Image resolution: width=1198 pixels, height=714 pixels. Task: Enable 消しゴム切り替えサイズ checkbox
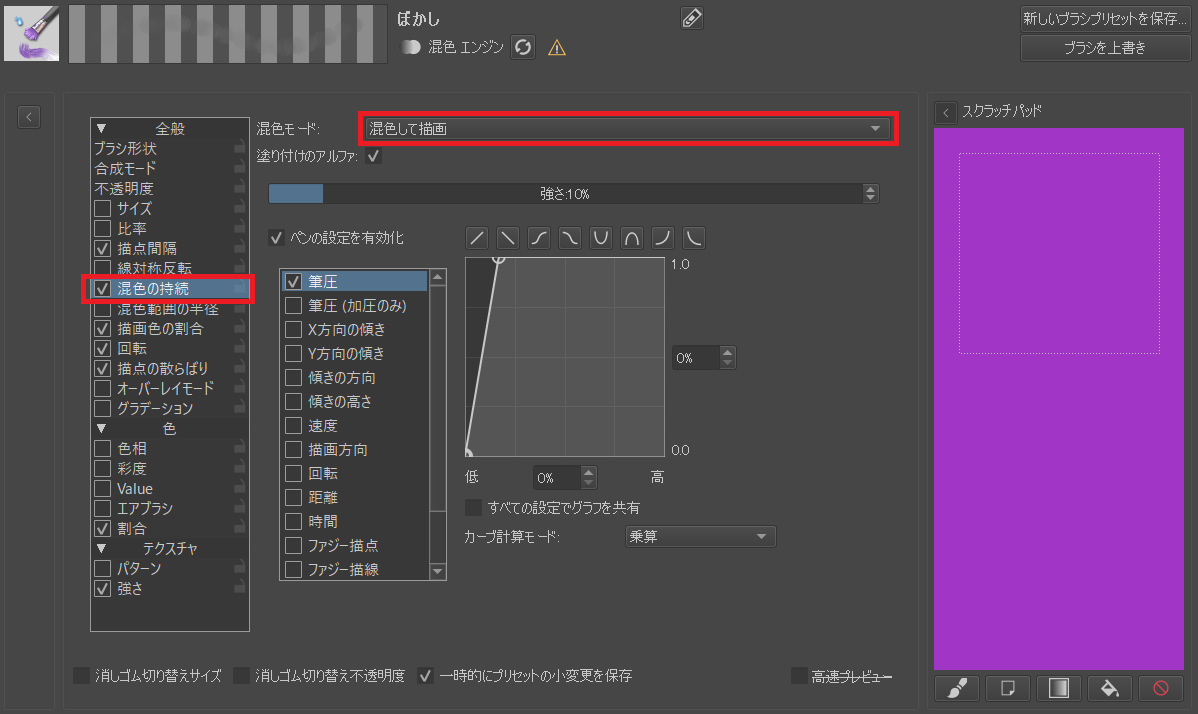[81, 675]
